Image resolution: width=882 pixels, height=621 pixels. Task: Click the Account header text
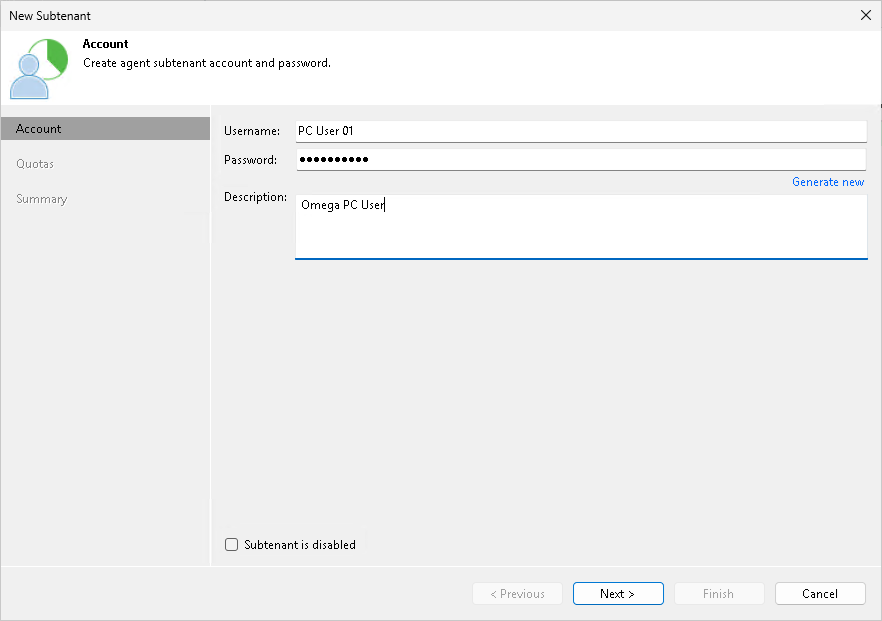103,44
